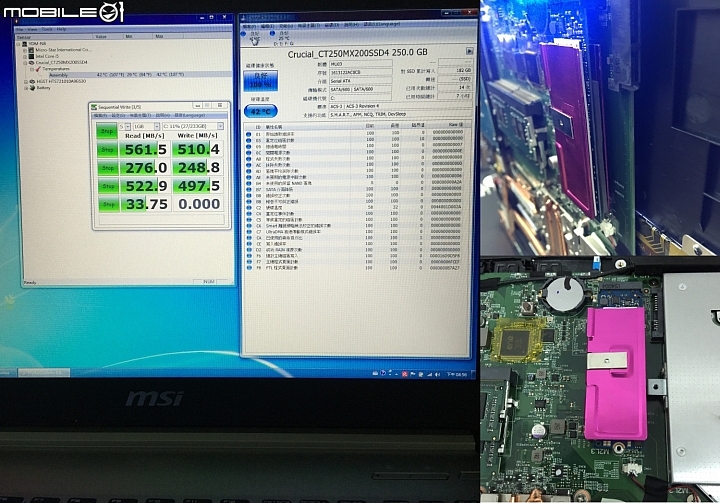Stop the test on the 522.9 row

[107, 186]
